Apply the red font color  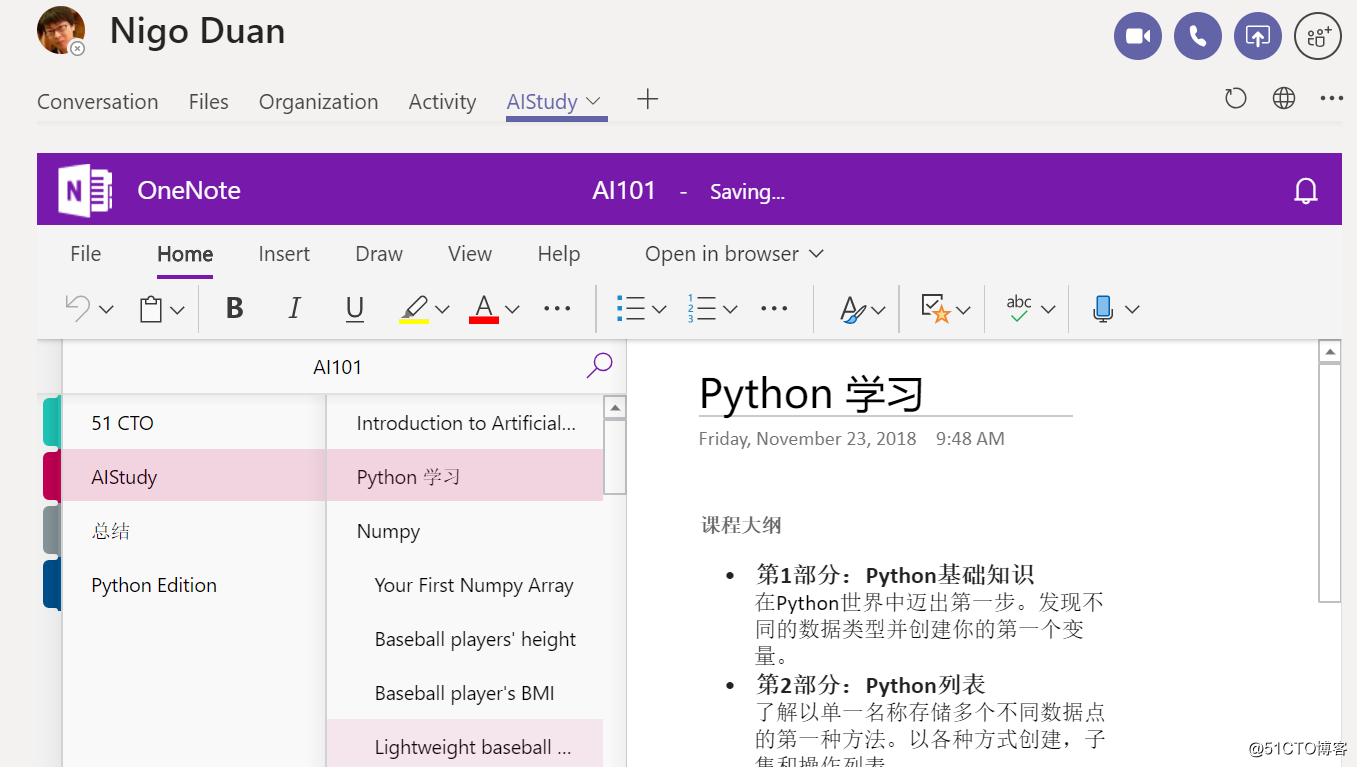[x=484, y=309]
